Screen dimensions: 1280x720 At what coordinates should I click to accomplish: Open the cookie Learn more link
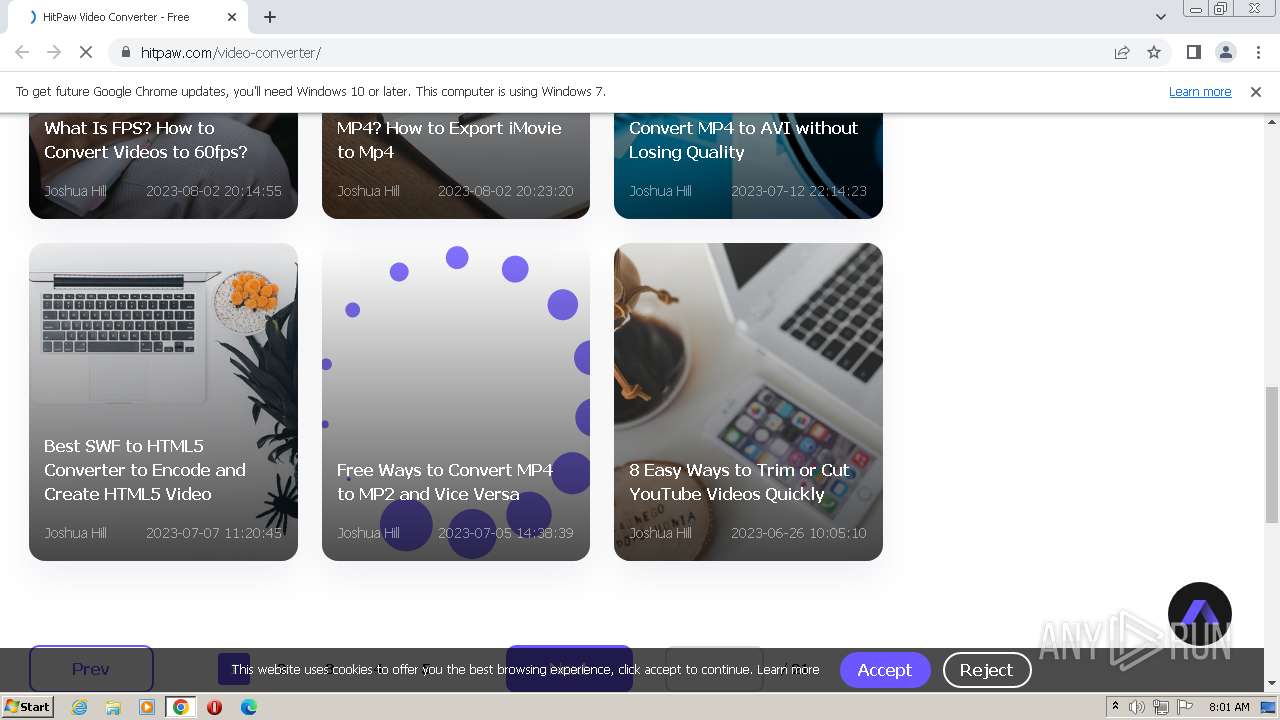tap(788, 670)
